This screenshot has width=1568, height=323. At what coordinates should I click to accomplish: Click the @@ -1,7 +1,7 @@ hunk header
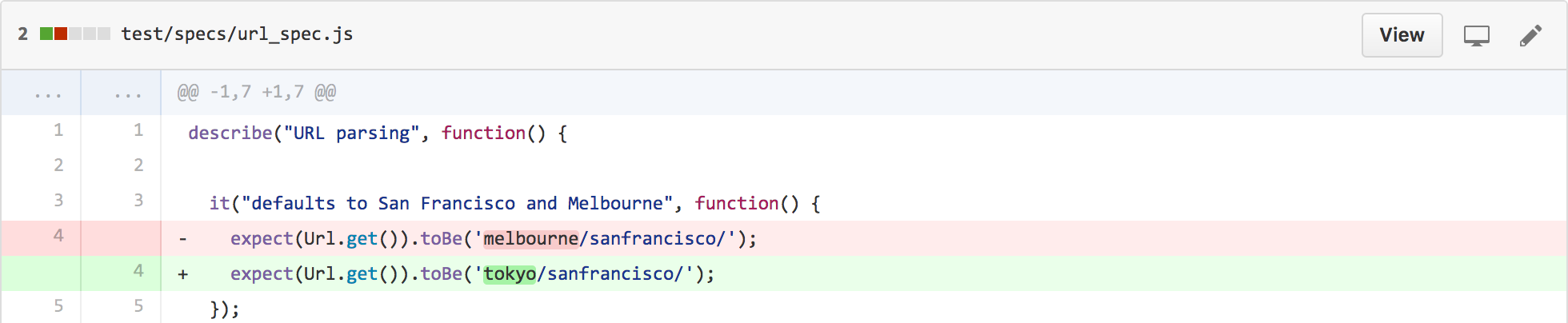257,92
